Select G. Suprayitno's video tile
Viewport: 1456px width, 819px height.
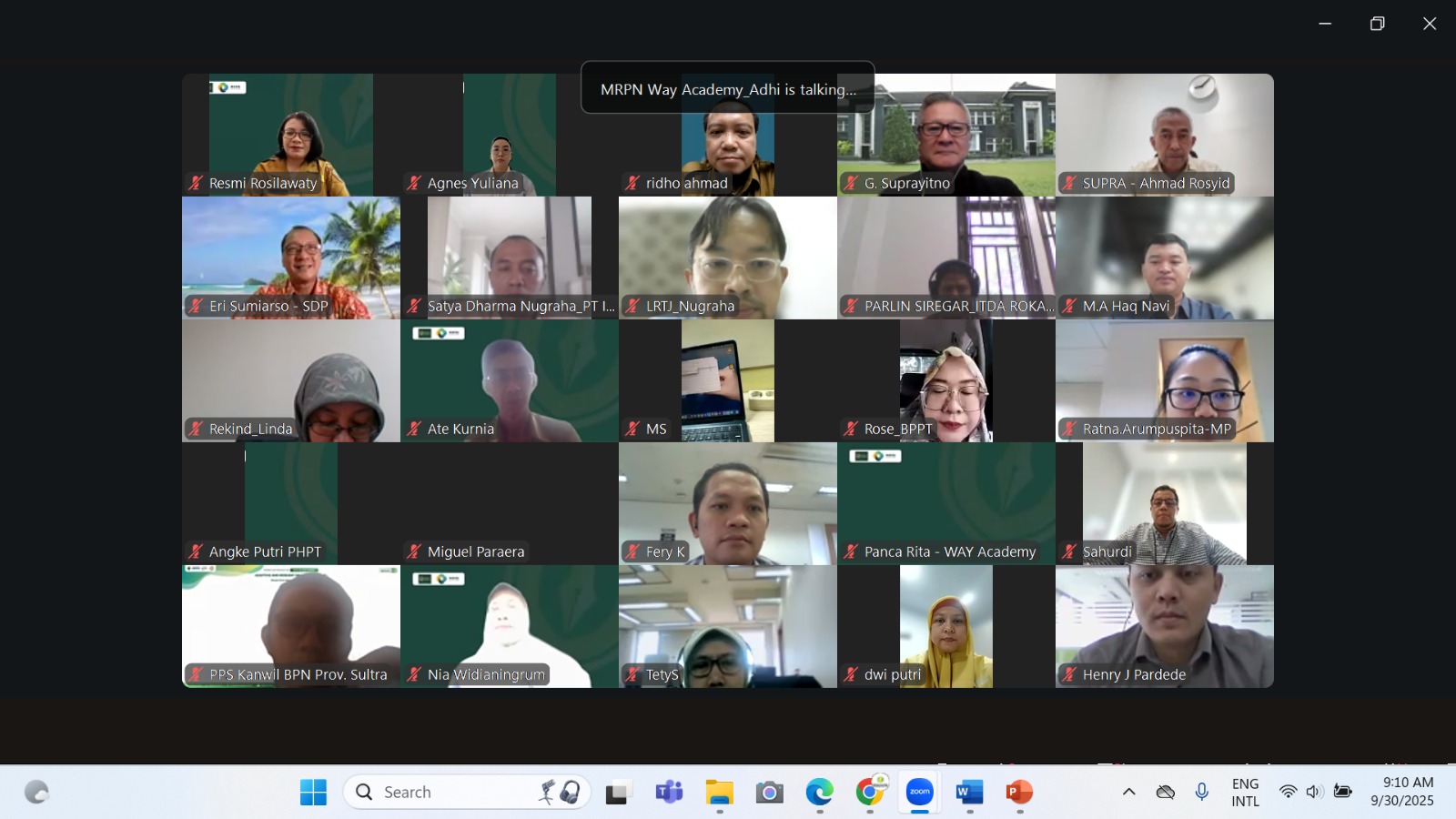pos(946,134)
